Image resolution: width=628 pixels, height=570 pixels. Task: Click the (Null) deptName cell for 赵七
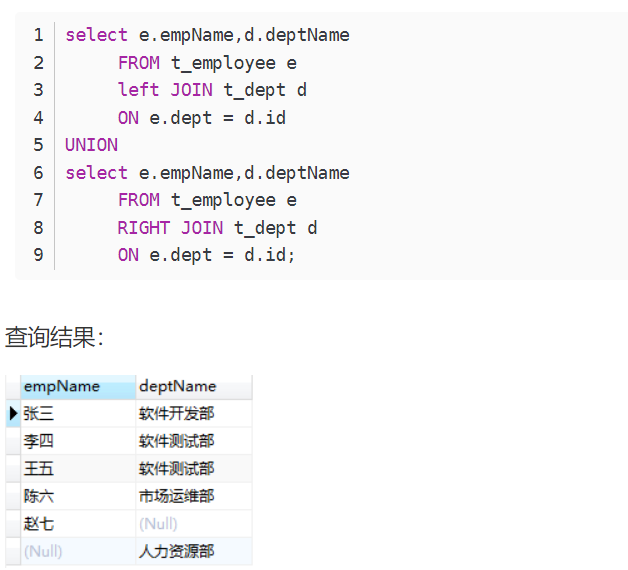pyautogui.click(x=194, y=524)
